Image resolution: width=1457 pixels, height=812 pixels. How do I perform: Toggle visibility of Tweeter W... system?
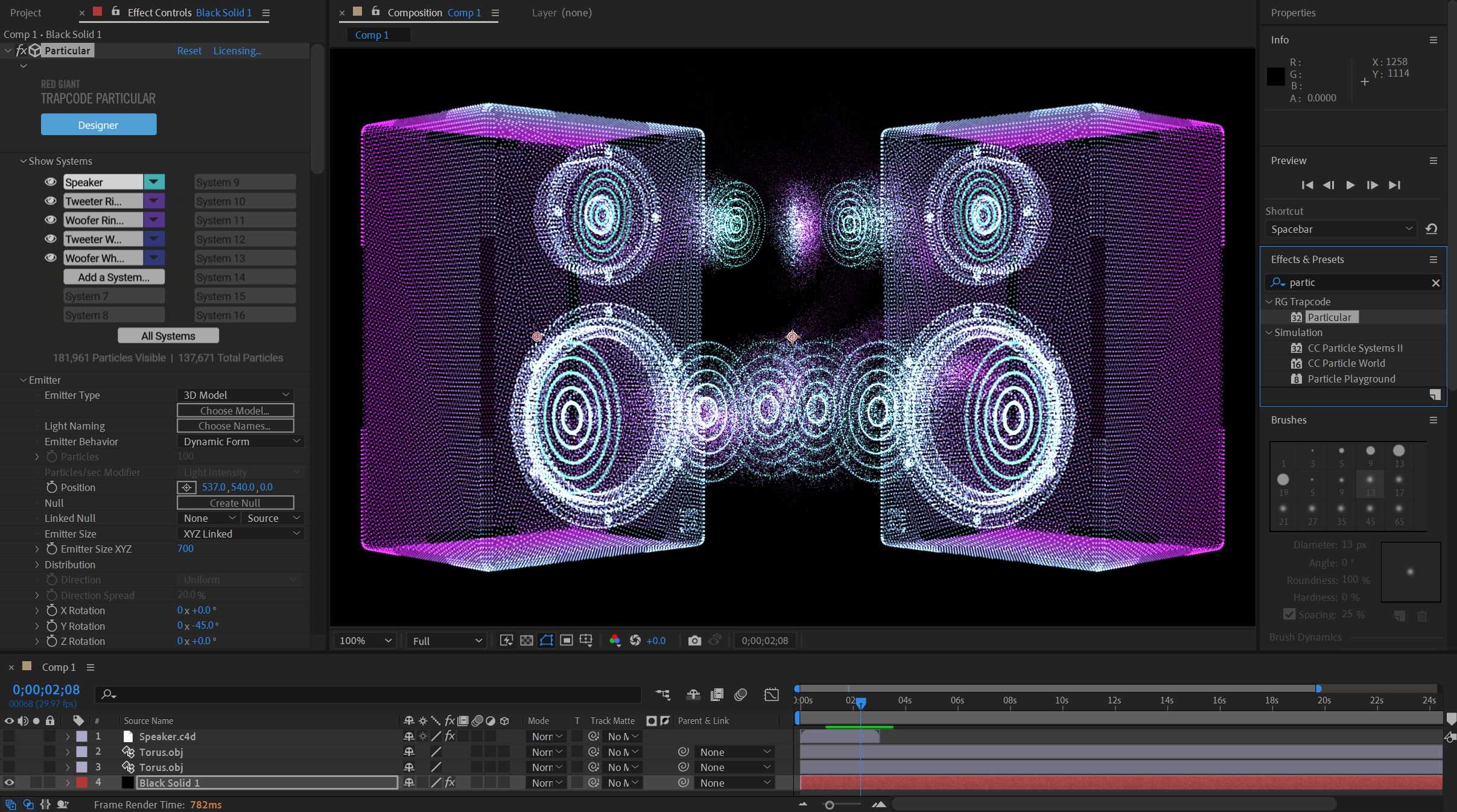(x=51, y=239)
